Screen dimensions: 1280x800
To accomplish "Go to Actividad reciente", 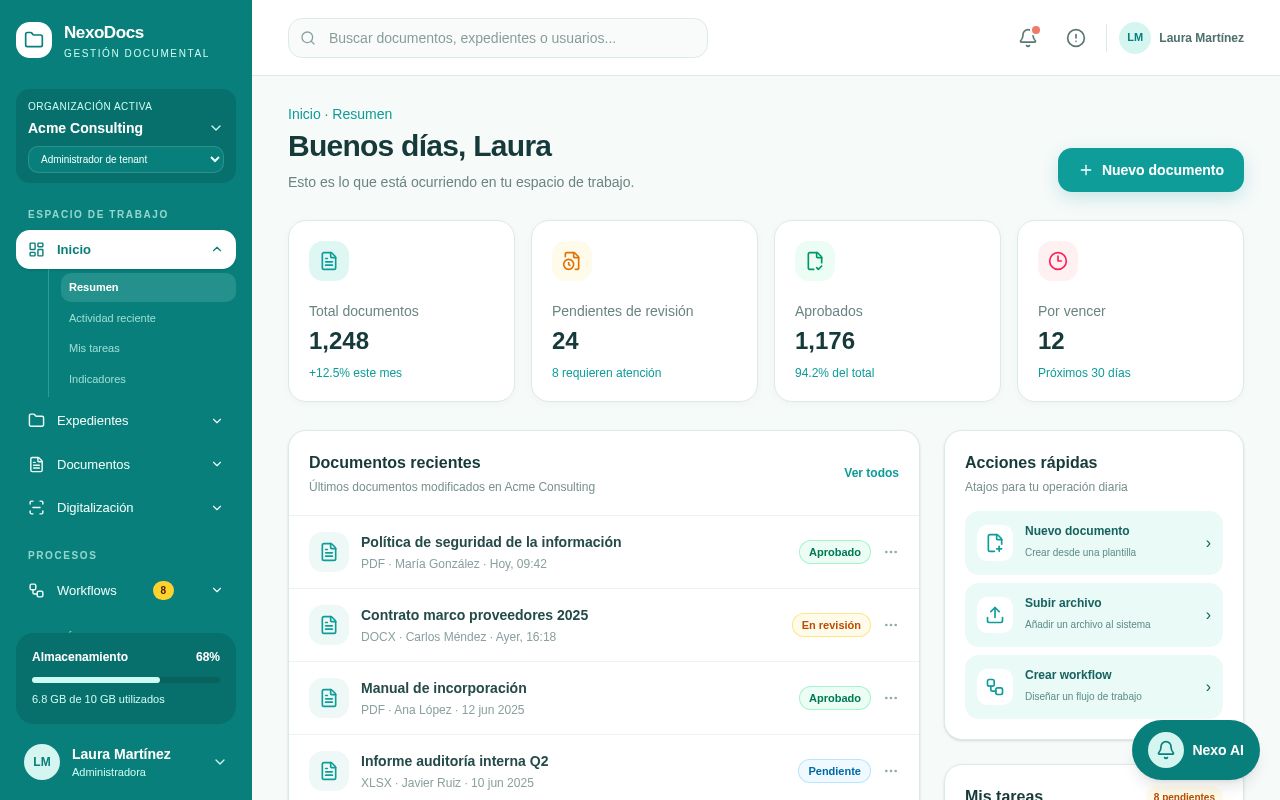I will (148, 318).
